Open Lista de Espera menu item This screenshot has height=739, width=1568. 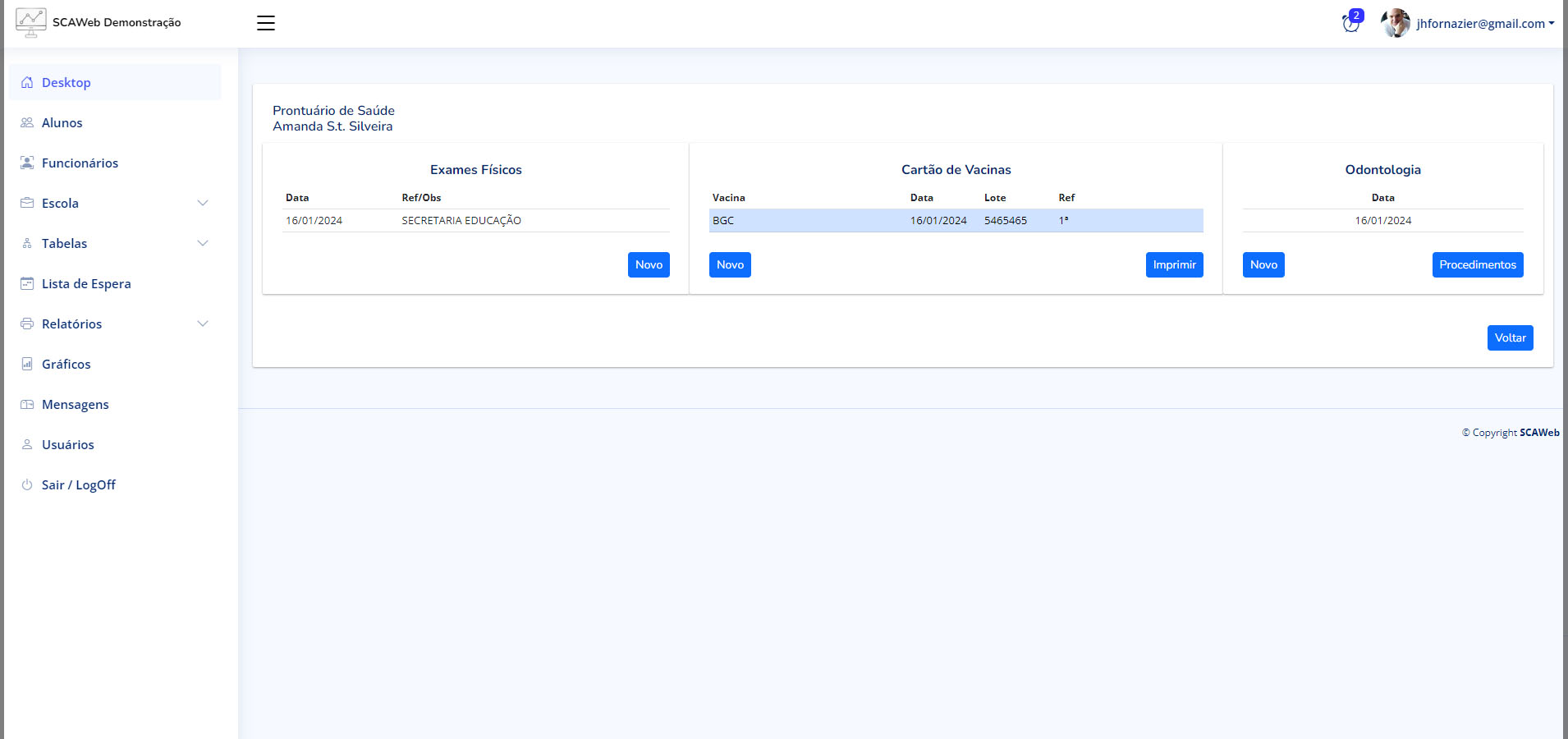[86, 284]
